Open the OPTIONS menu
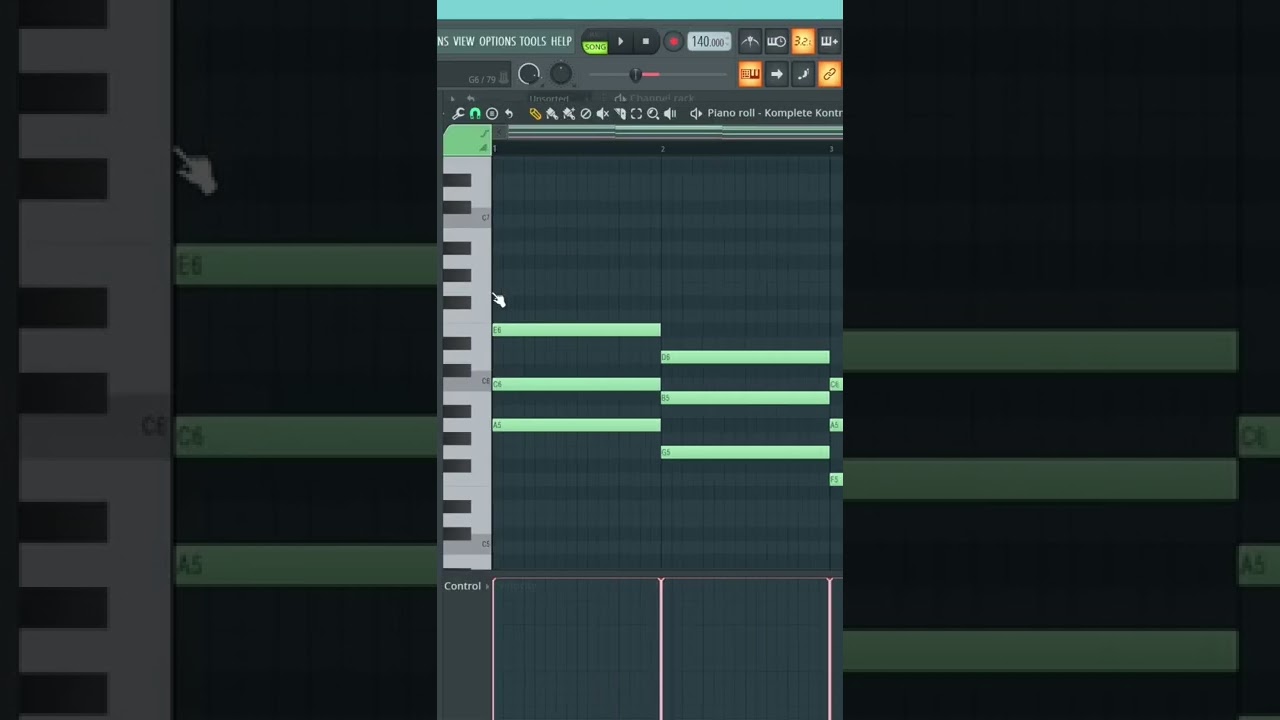The image size is (1280, 720). pos(497,42)
